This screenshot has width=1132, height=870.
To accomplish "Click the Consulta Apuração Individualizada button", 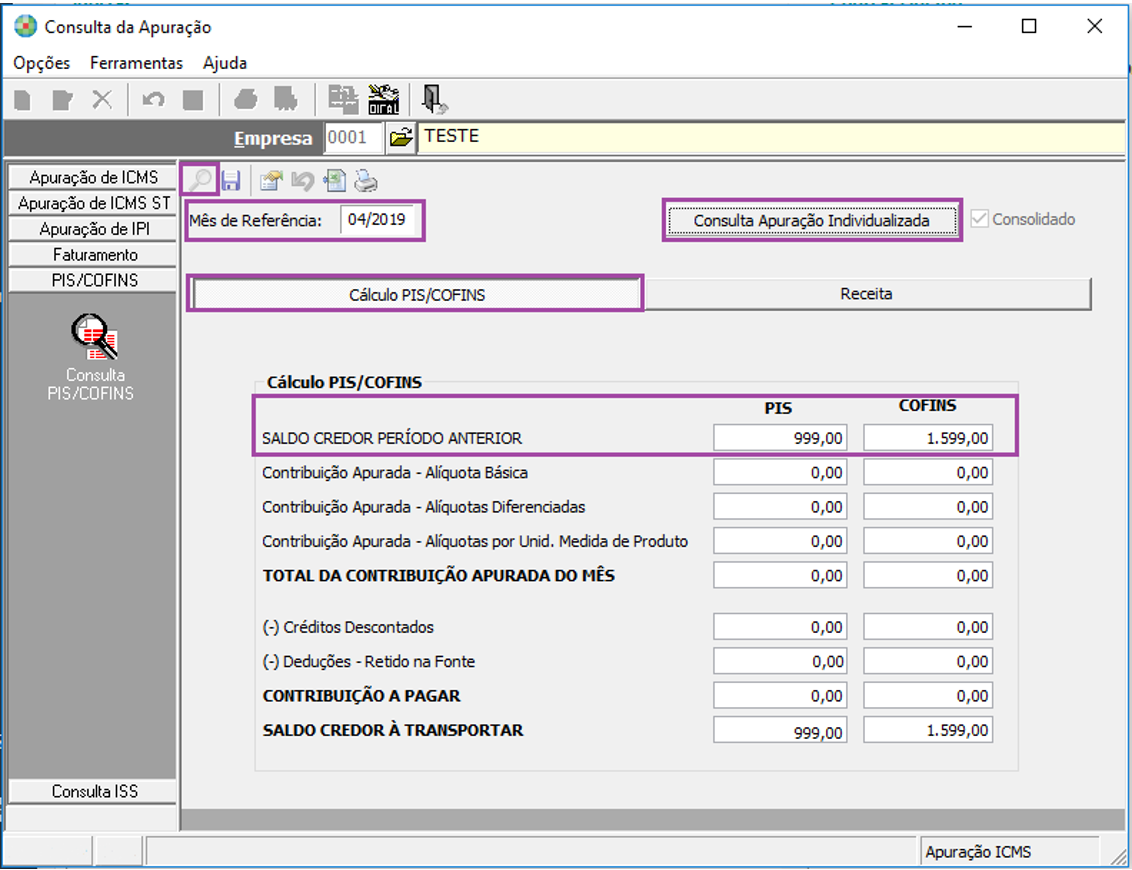I will tap(811, 220).
